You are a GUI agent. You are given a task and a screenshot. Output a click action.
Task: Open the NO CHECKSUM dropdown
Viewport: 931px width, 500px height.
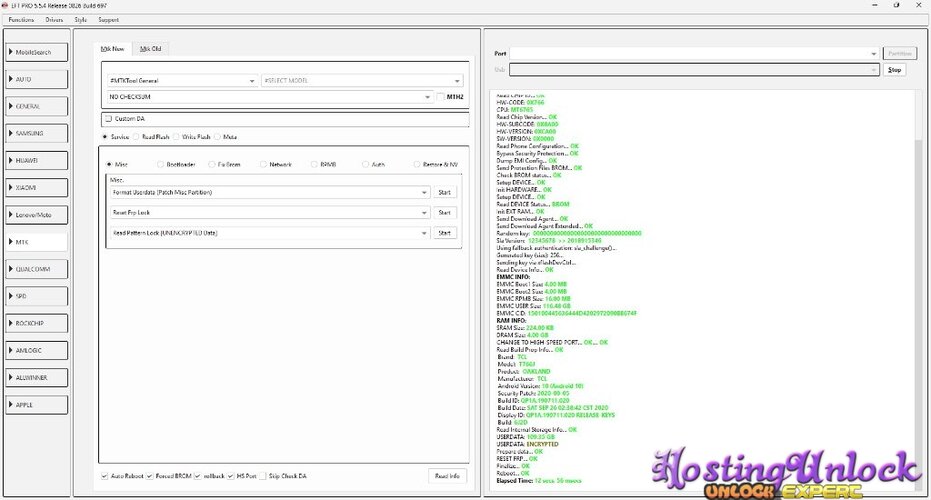point(270,97)
